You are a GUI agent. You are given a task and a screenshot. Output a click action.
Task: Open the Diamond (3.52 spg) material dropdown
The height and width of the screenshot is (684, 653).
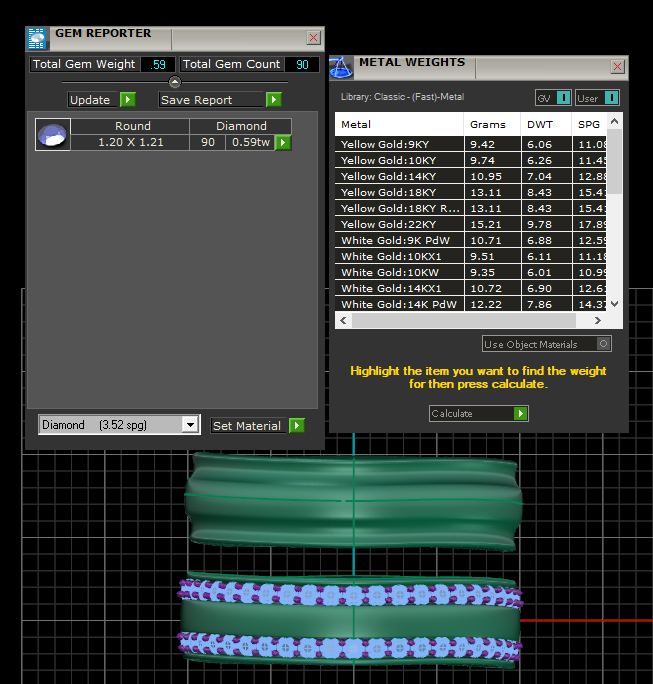coord(191,425)
